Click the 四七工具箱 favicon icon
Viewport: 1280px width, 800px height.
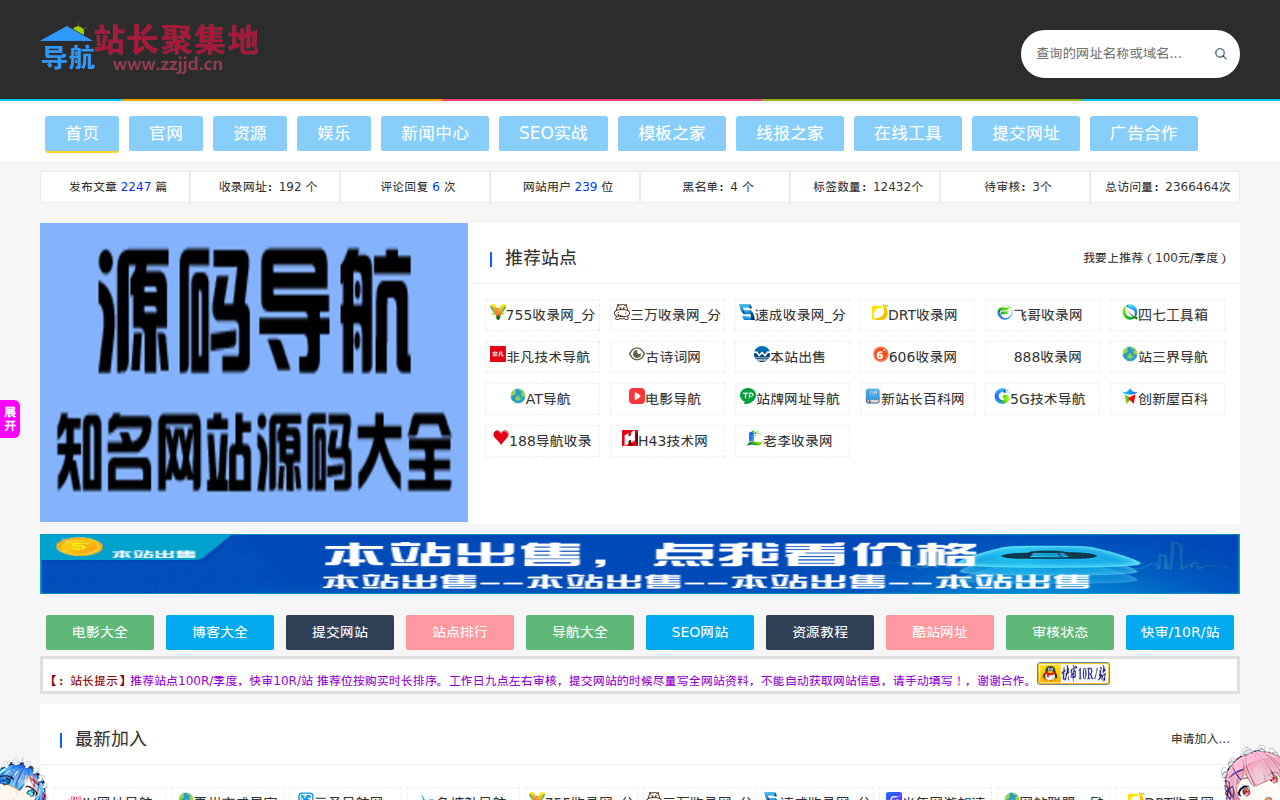(x=1130, y=313)
